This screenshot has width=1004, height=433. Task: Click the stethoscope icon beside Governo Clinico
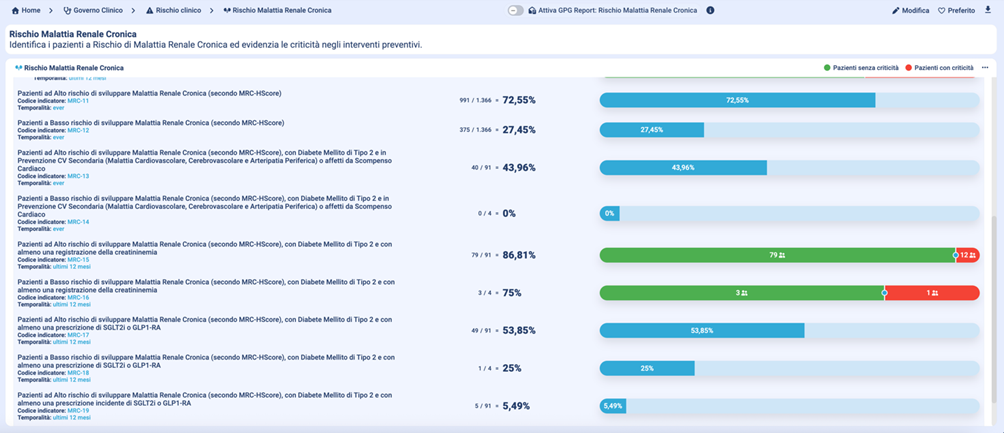pos(67,10)
